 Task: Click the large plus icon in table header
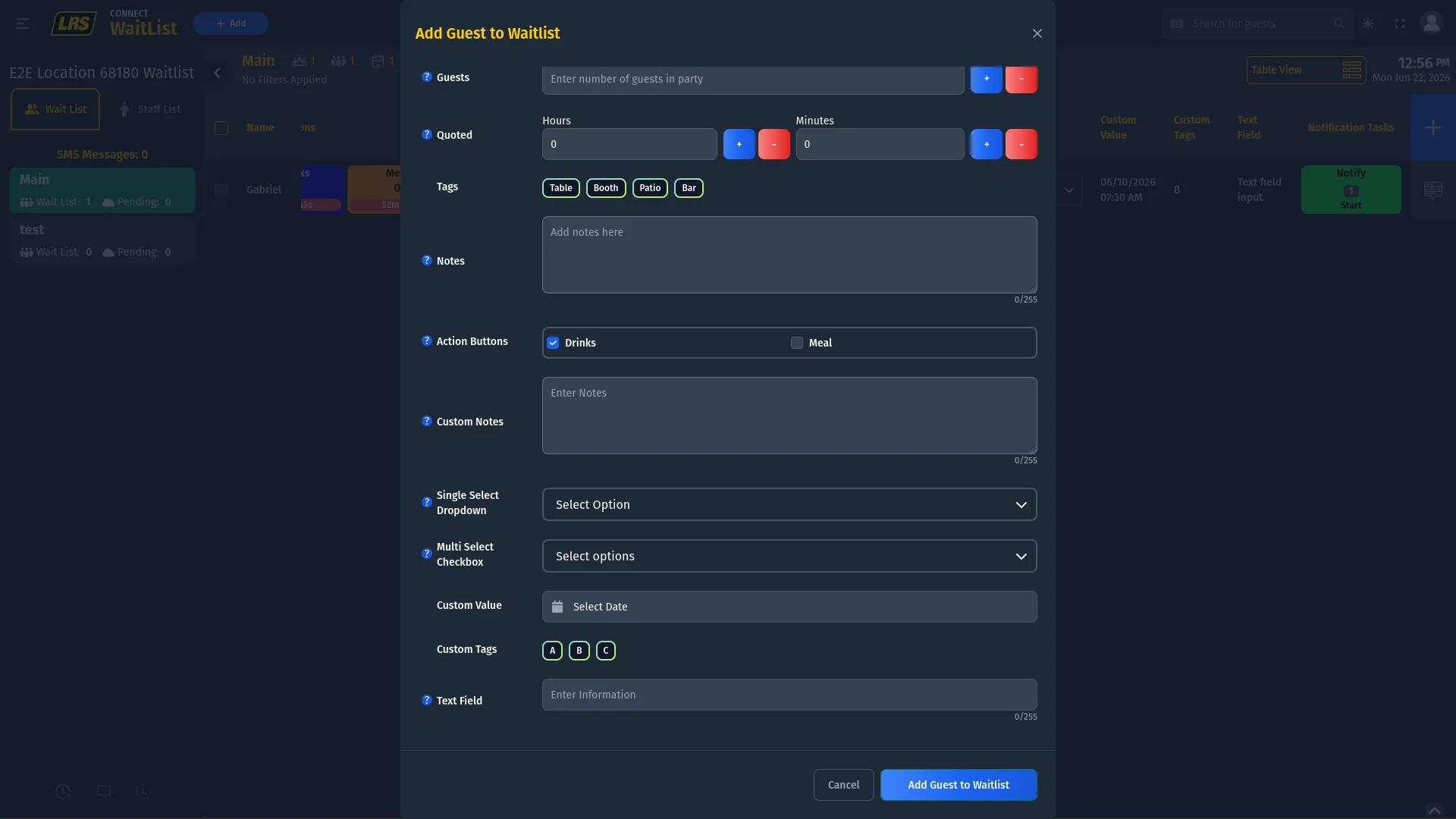tap(1433, 127)
